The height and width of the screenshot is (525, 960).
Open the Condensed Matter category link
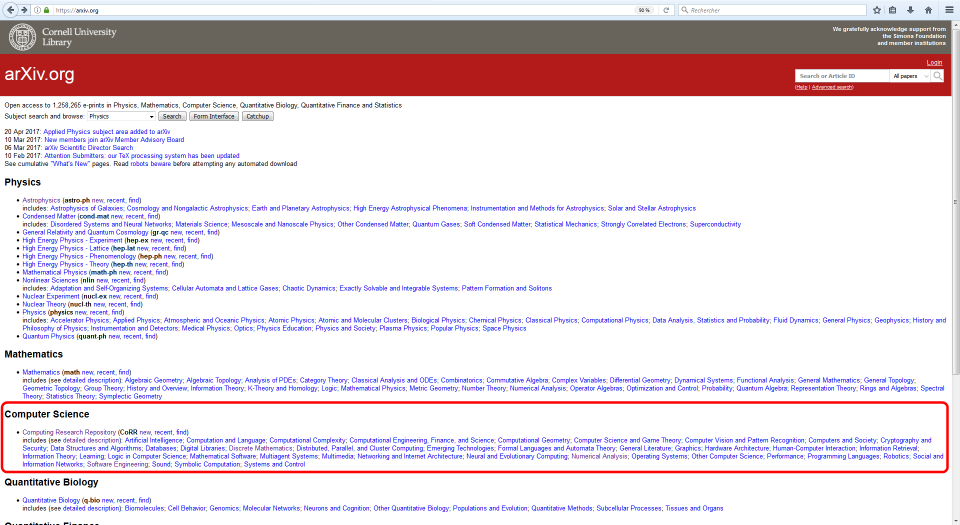(x=49, y=216)
